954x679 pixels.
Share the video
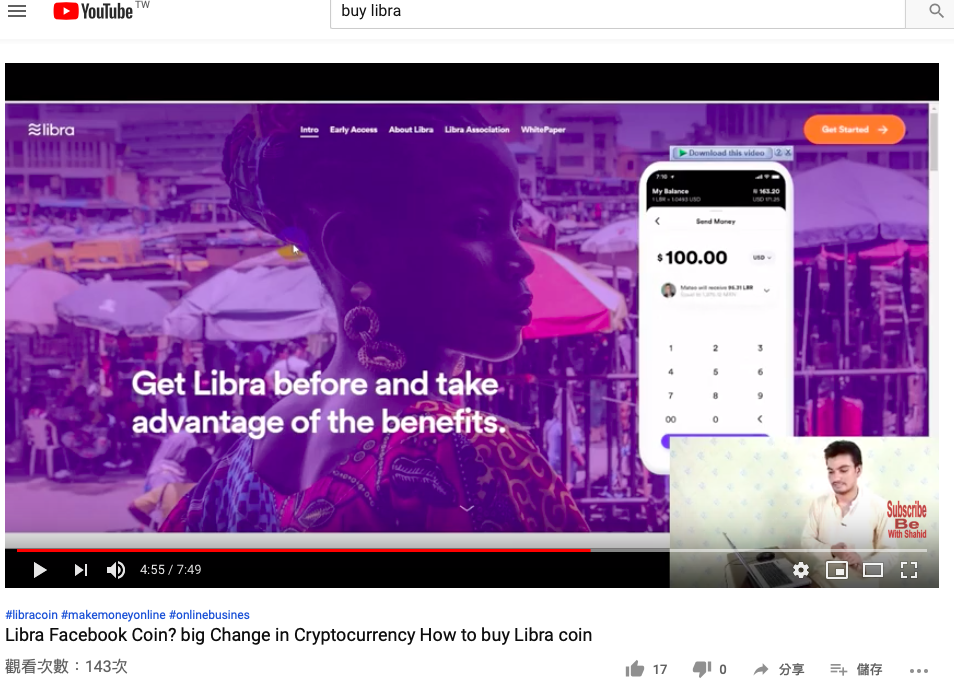[x=779, y=670]
